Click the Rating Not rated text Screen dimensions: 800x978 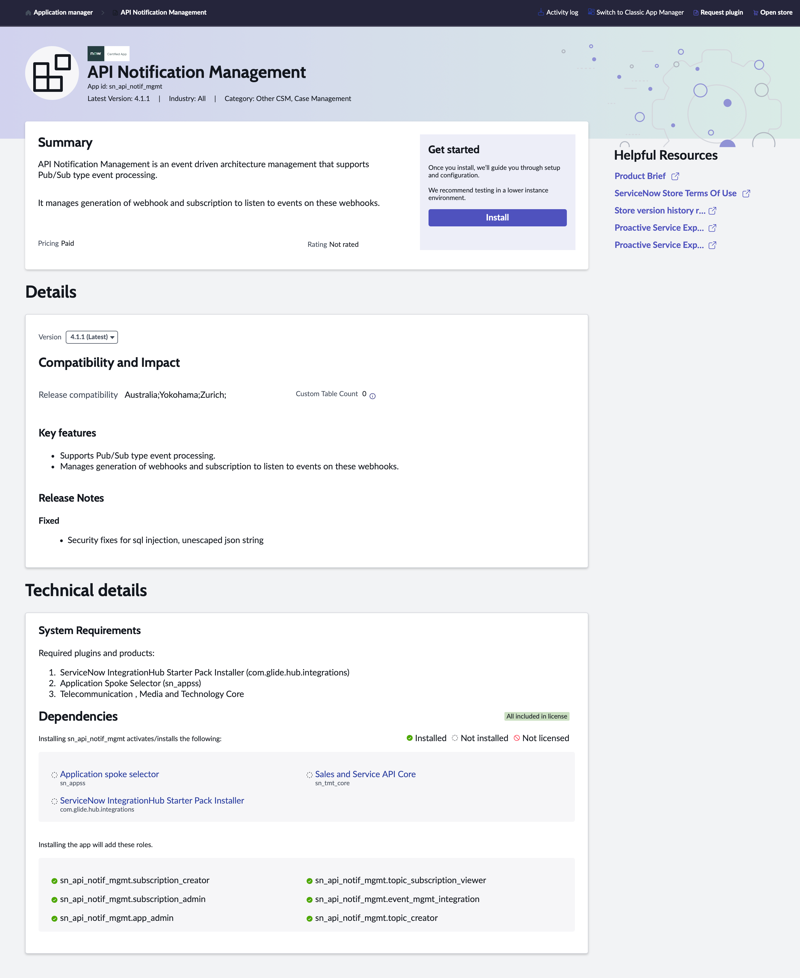(333, 244)
